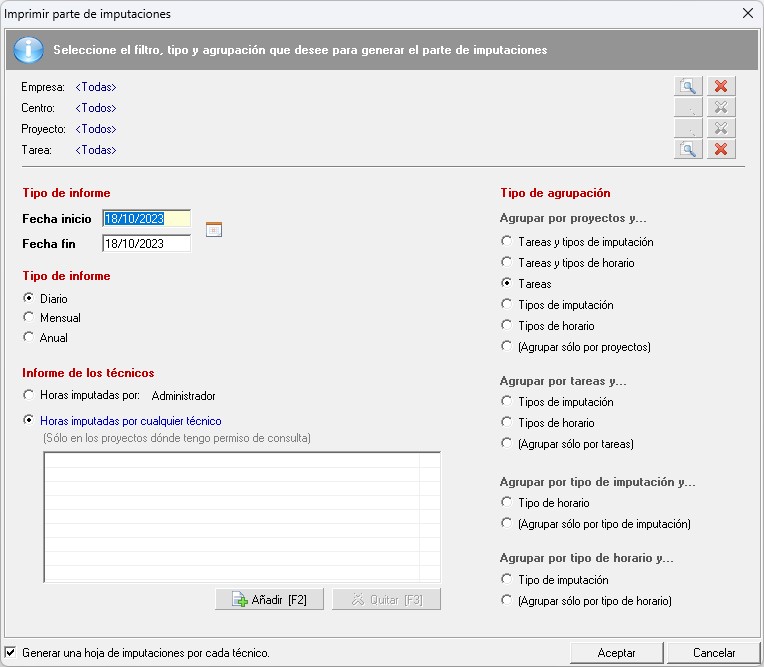Image resolution: width=764 pixels, height=667 pixels.
Task: Click inside the technicians list box
Action: pyautogui.click(x=241, y=516)
